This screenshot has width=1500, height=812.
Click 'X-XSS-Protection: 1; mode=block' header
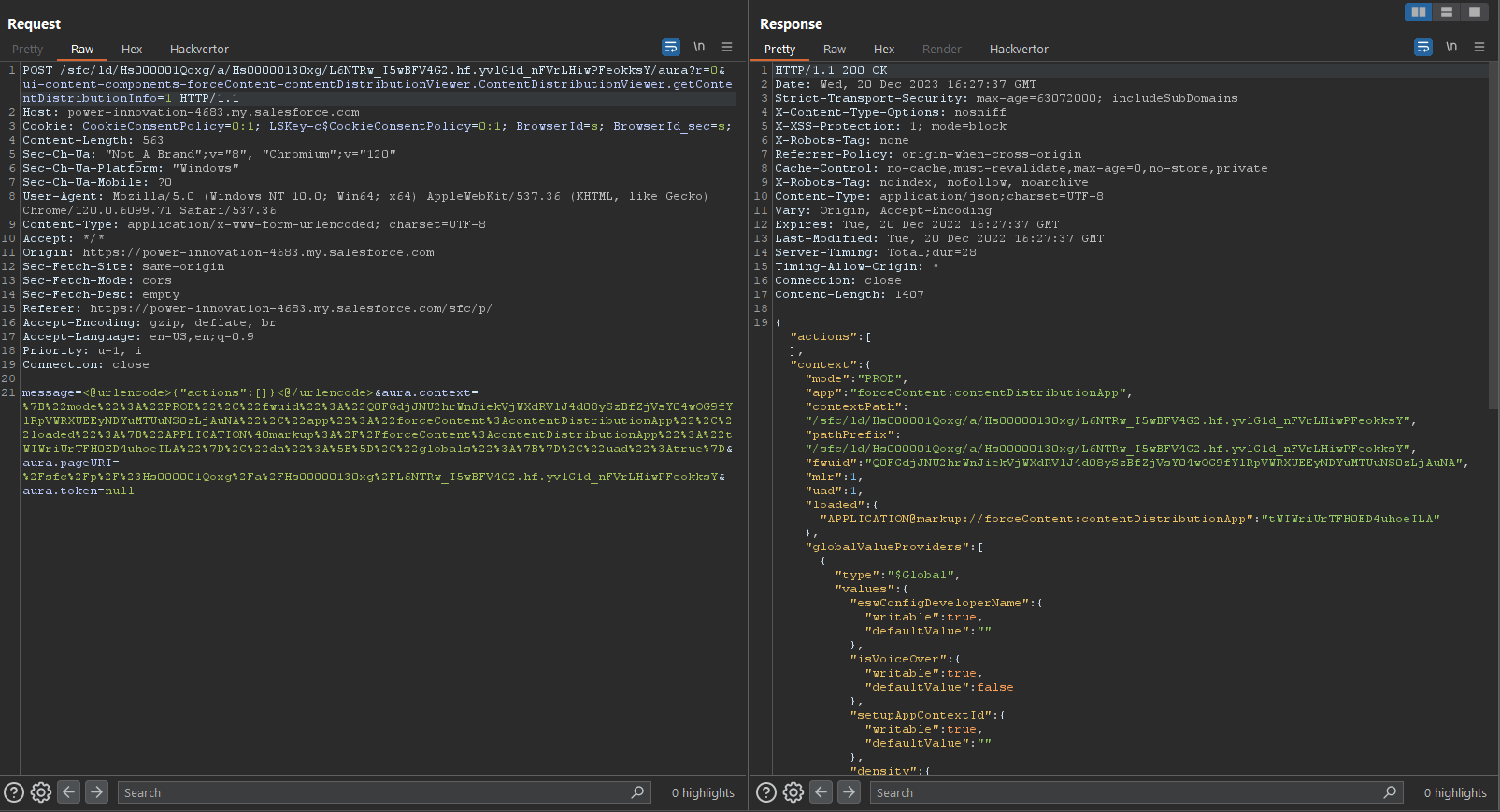click(x=891, y=126)
